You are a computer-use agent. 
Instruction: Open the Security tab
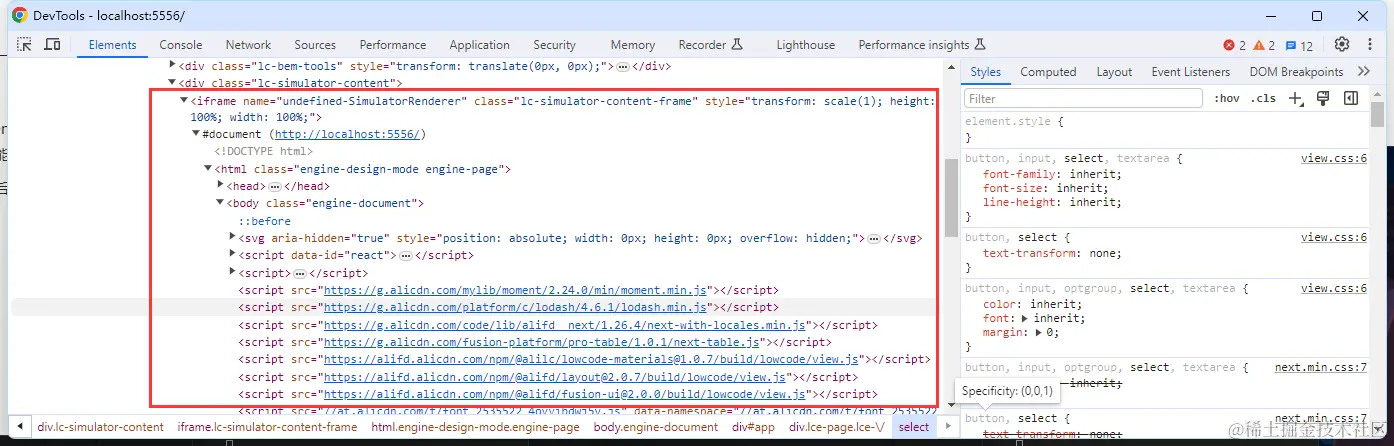pos(554,45)
